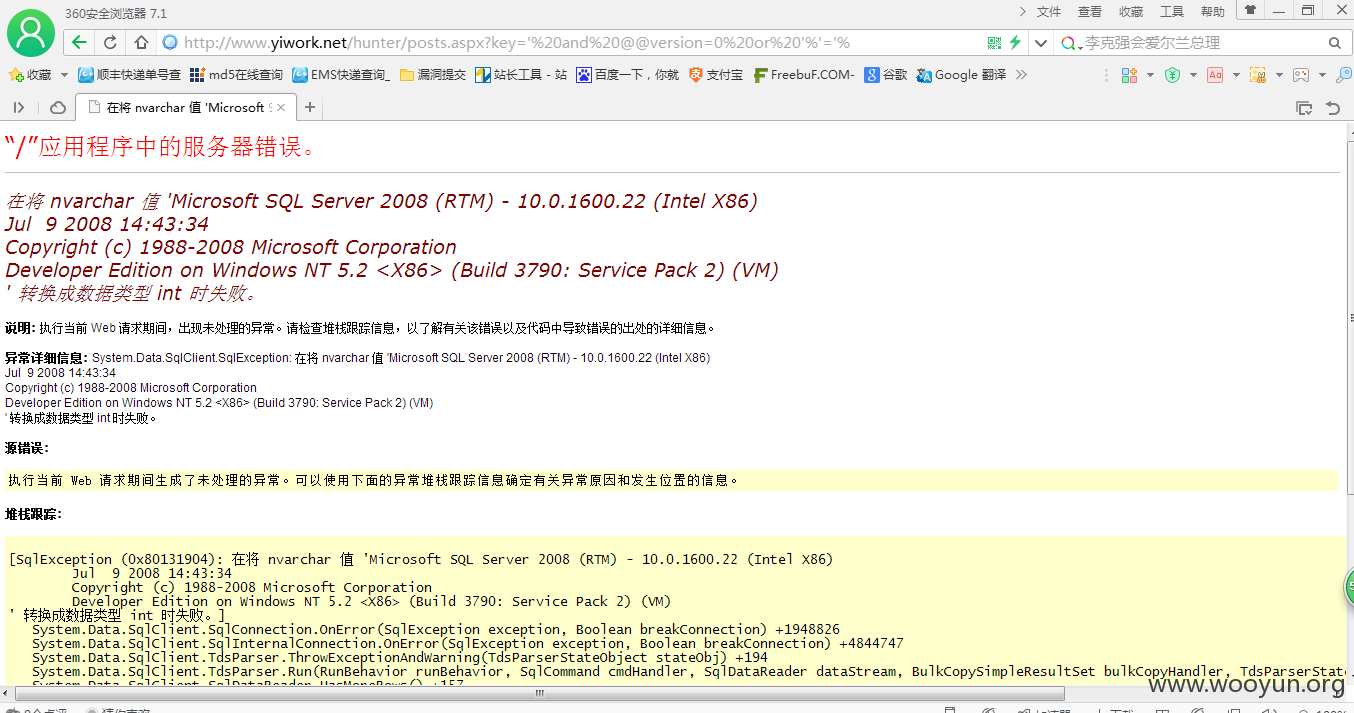The width and height of the screenshot is (1354, 713).
Task: Open the green user avatar account icon
Action: click(31, 32)
